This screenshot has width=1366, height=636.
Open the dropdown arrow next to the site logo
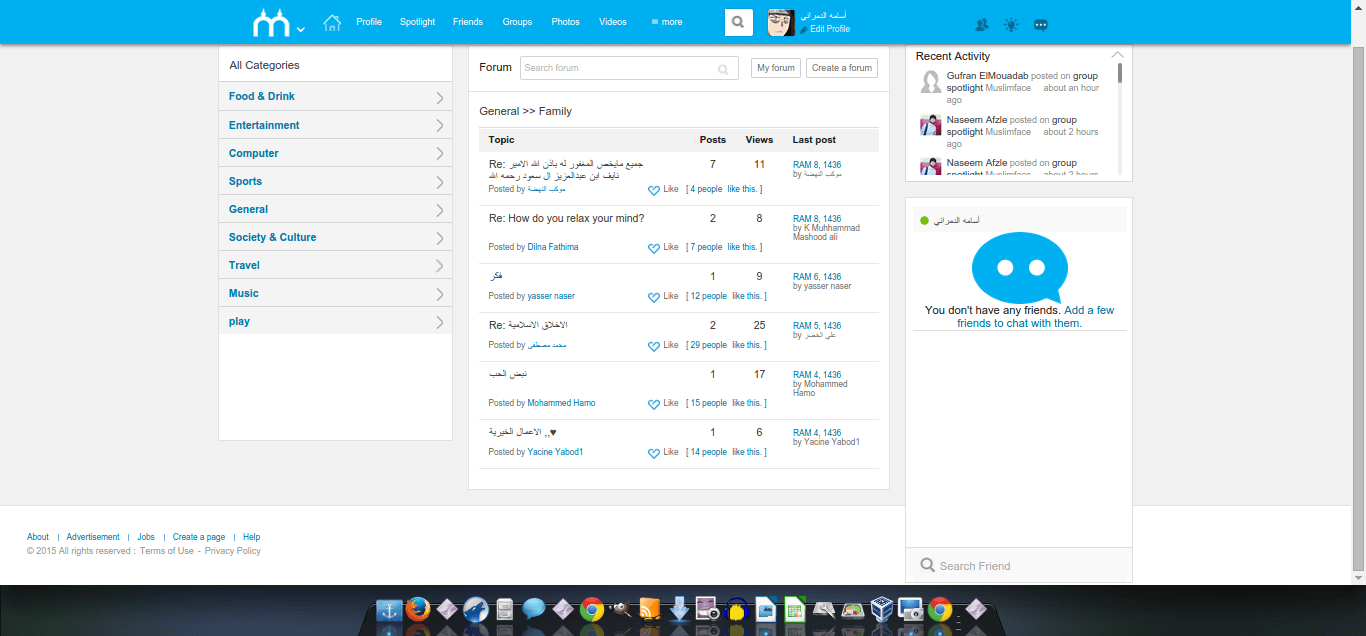click(301, 29)
